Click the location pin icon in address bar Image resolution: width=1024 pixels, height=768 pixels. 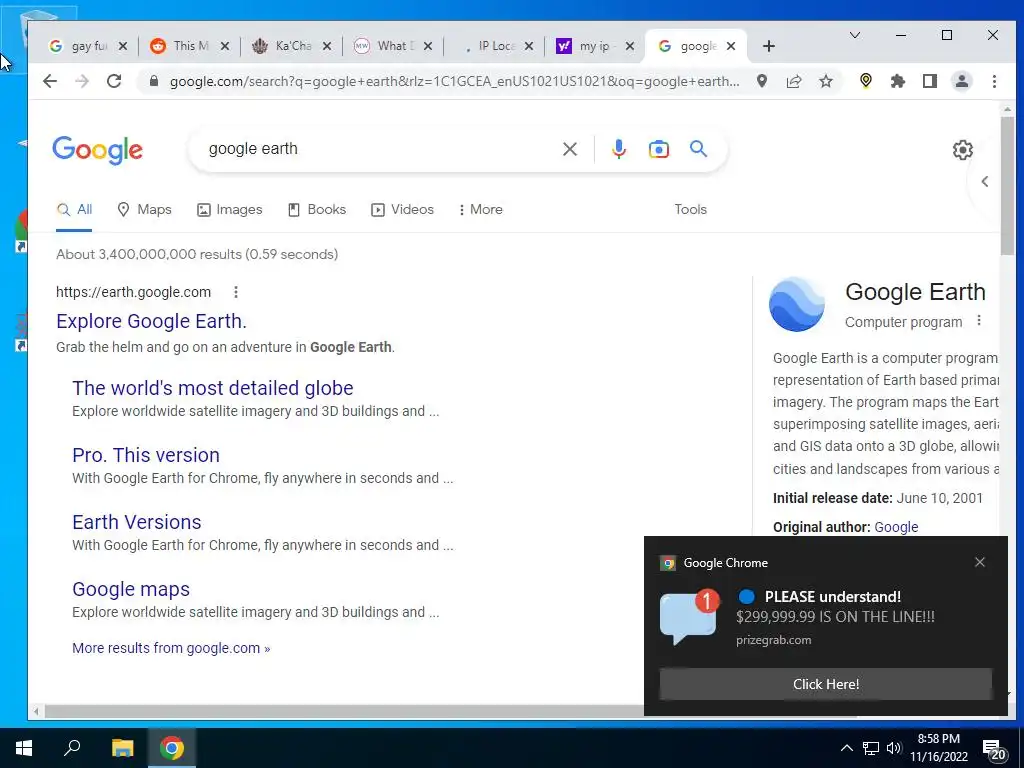(761, 81)
